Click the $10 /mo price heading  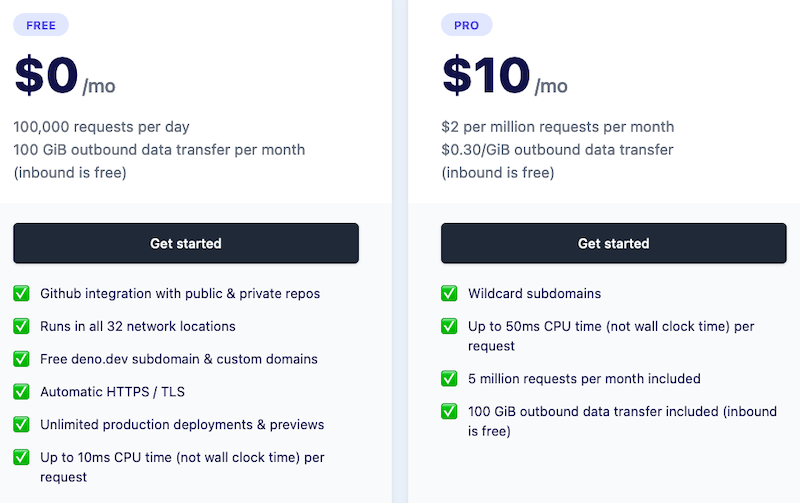point(504,77)
